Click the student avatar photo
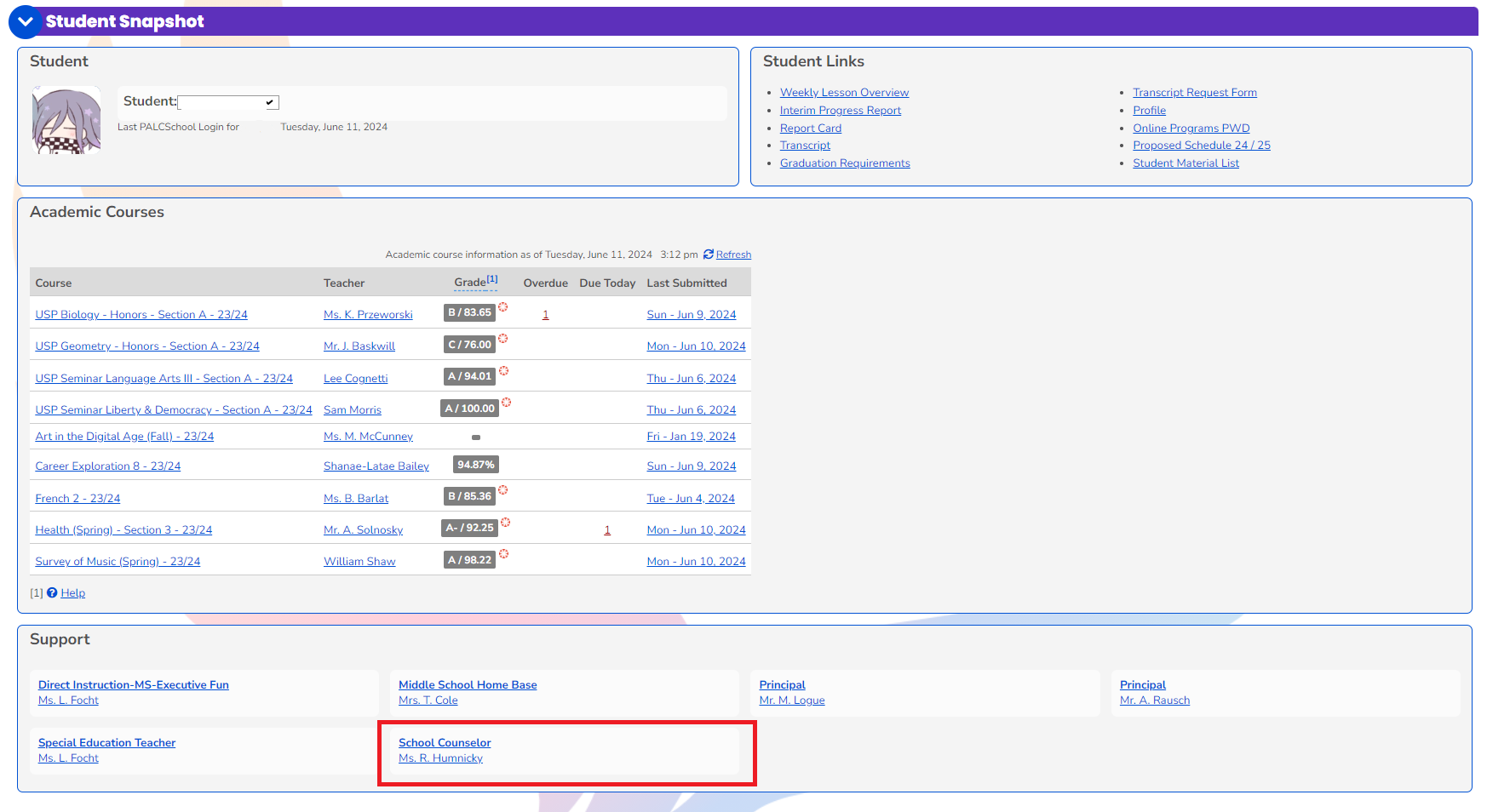The image size is (1487, 812). coord(66,120)
